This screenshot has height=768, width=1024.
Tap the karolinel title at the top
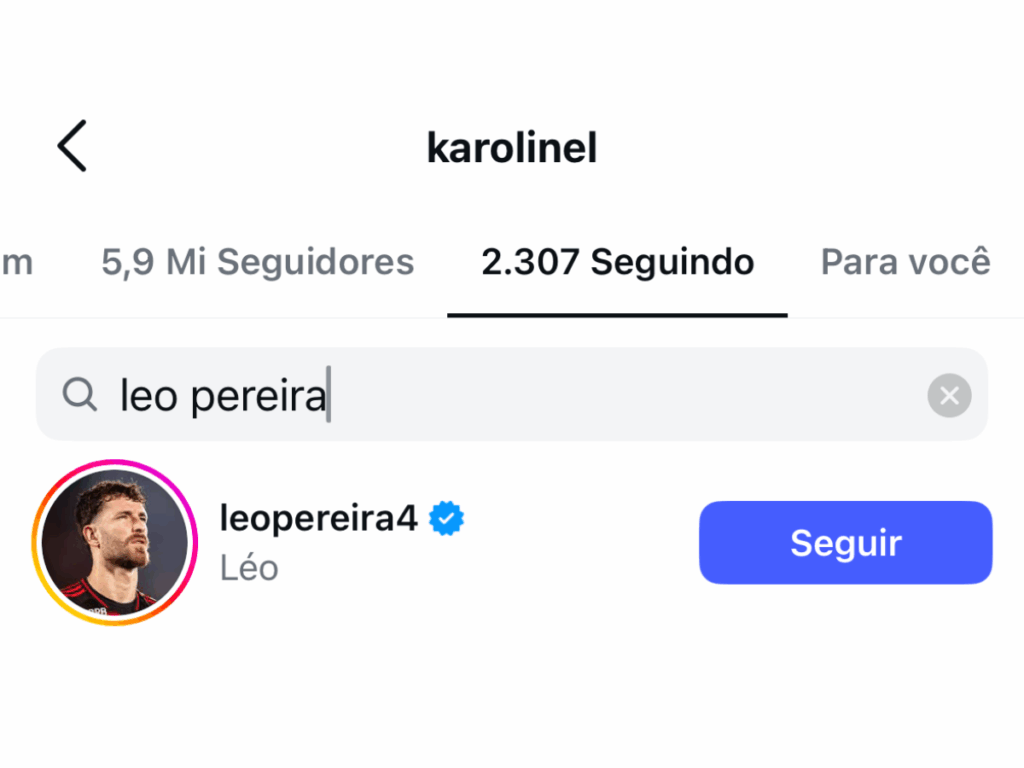pos(511,146)
